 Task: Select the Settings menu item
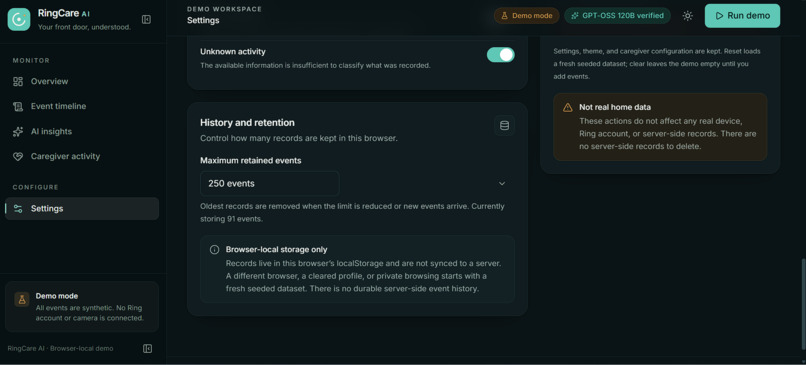[x=82, y=209]
